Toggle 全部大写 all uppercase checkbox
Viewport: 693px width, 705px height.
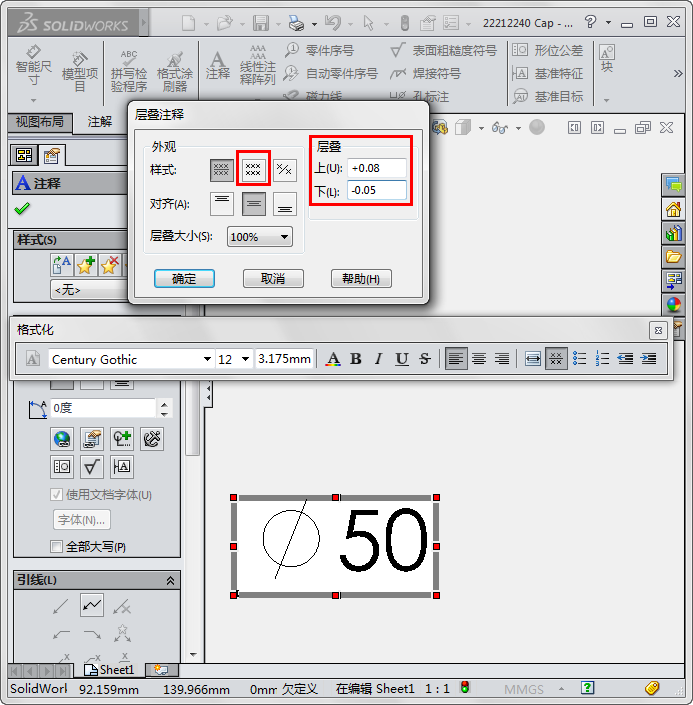56,547
